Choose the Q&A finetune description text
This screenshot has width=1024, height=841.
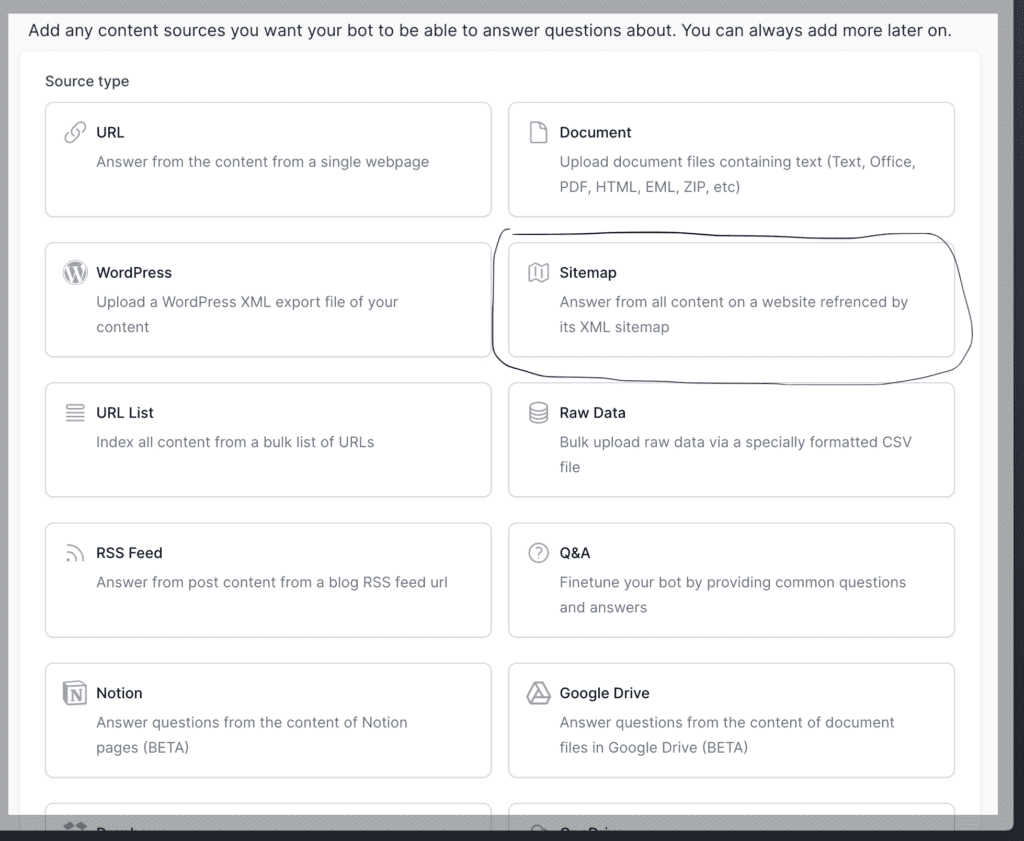click(x=732, y=594)
